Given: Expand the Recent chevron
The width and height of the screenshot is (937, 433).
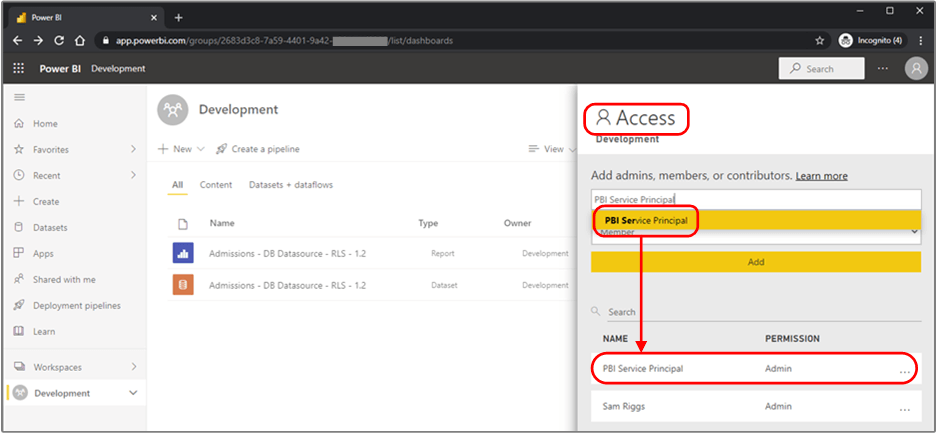Looking at the screenshot, I should click(133, 175).
